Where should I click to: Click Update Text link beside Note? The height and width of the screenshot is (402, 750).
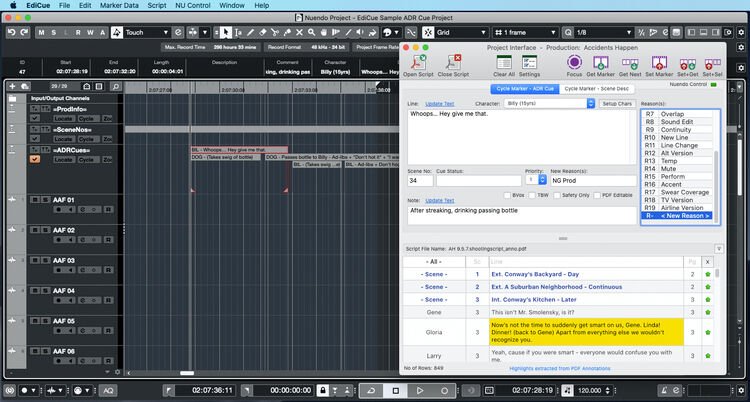pos(440,201)
